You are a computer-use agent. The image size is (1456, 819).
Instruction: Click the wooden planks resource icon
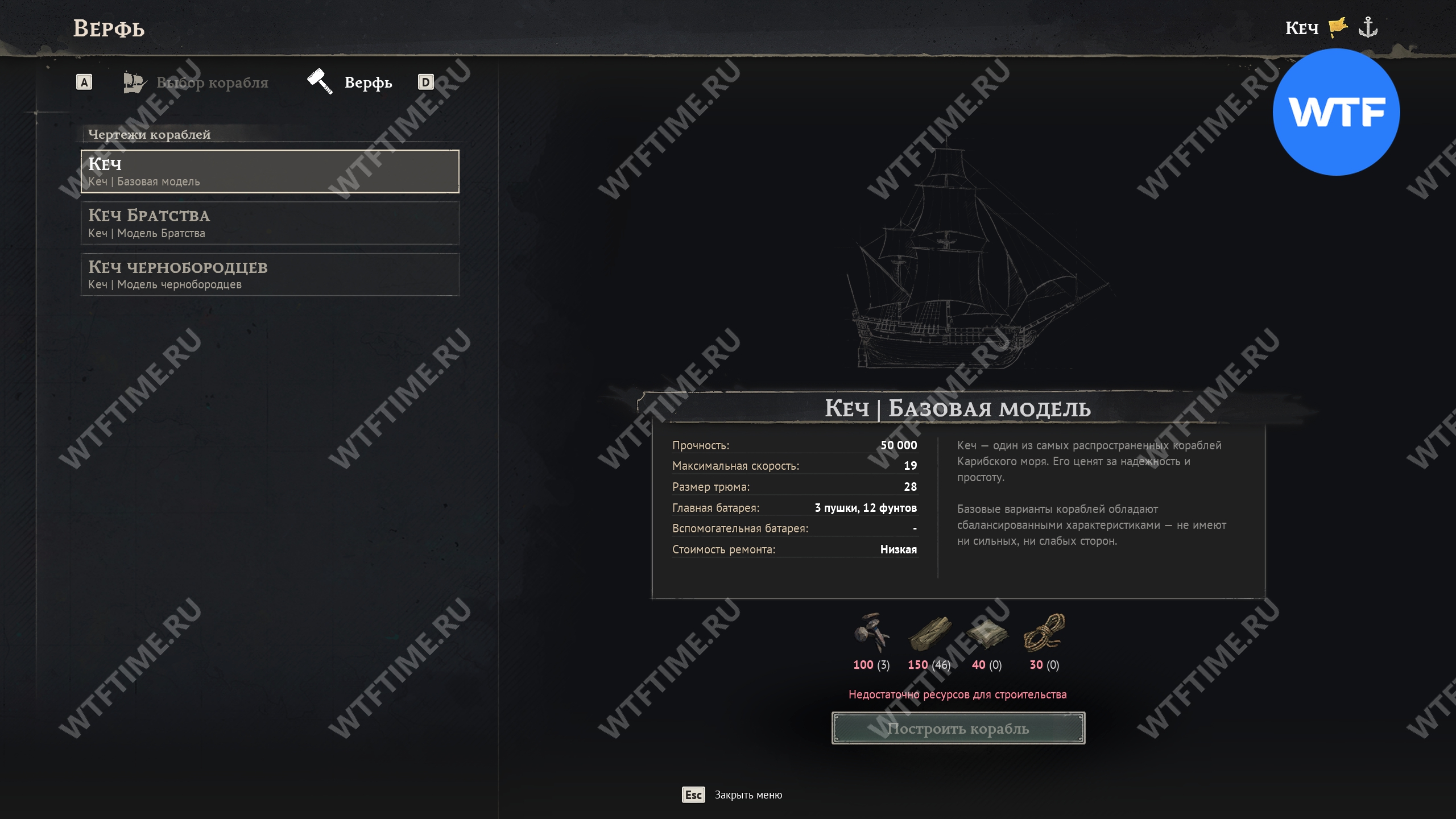click(930, 634)
